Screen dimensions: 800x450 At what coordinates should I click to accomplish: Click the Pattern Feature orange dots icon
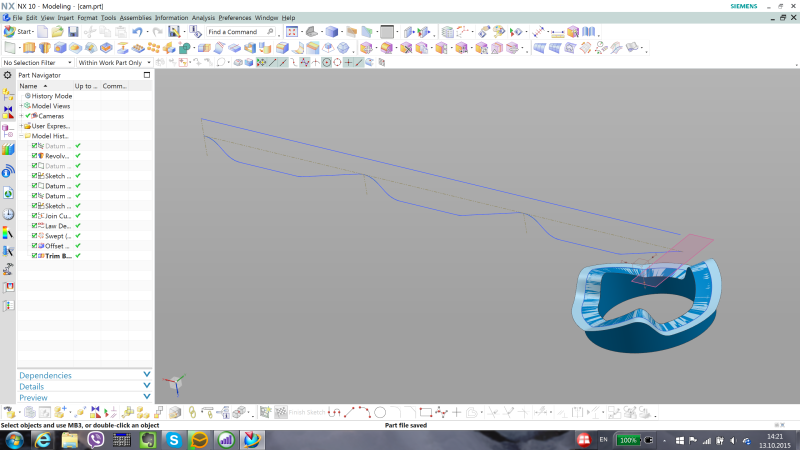click(x=153, y=48)
